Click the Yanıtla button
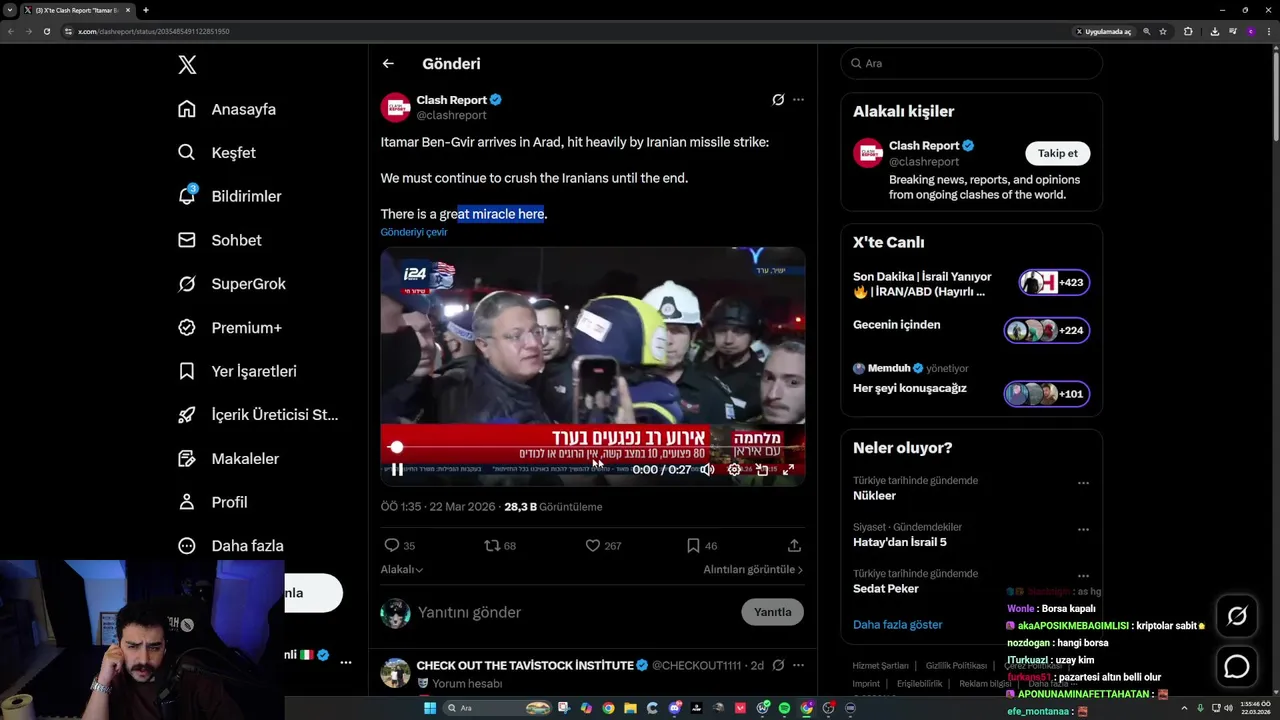Screen dimensions: 1280x720 point(772,612)
